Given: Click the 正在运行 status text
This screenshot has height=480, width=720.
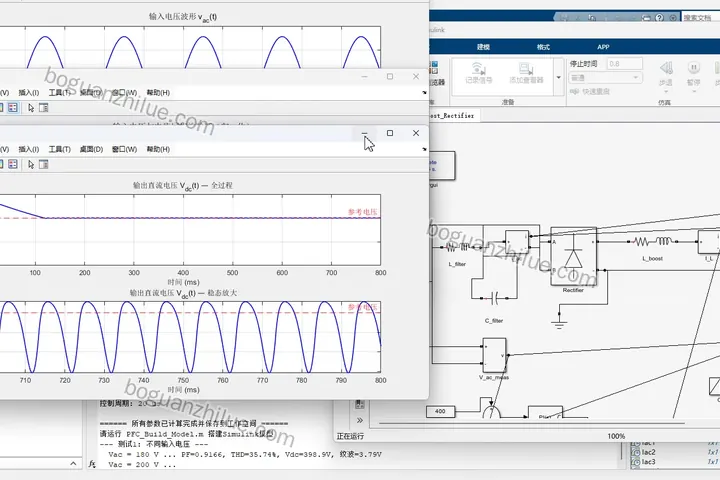Looking at the screenshot, I should tap(350, 436).
